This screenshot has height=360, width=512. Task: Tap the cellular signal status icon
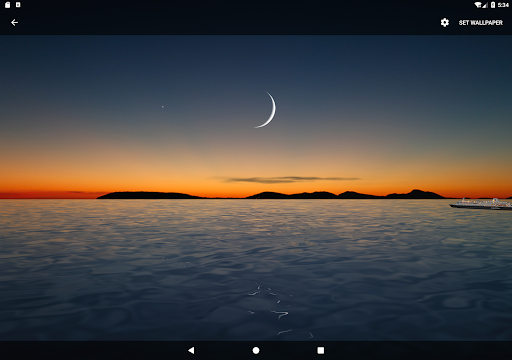(485, 5)
